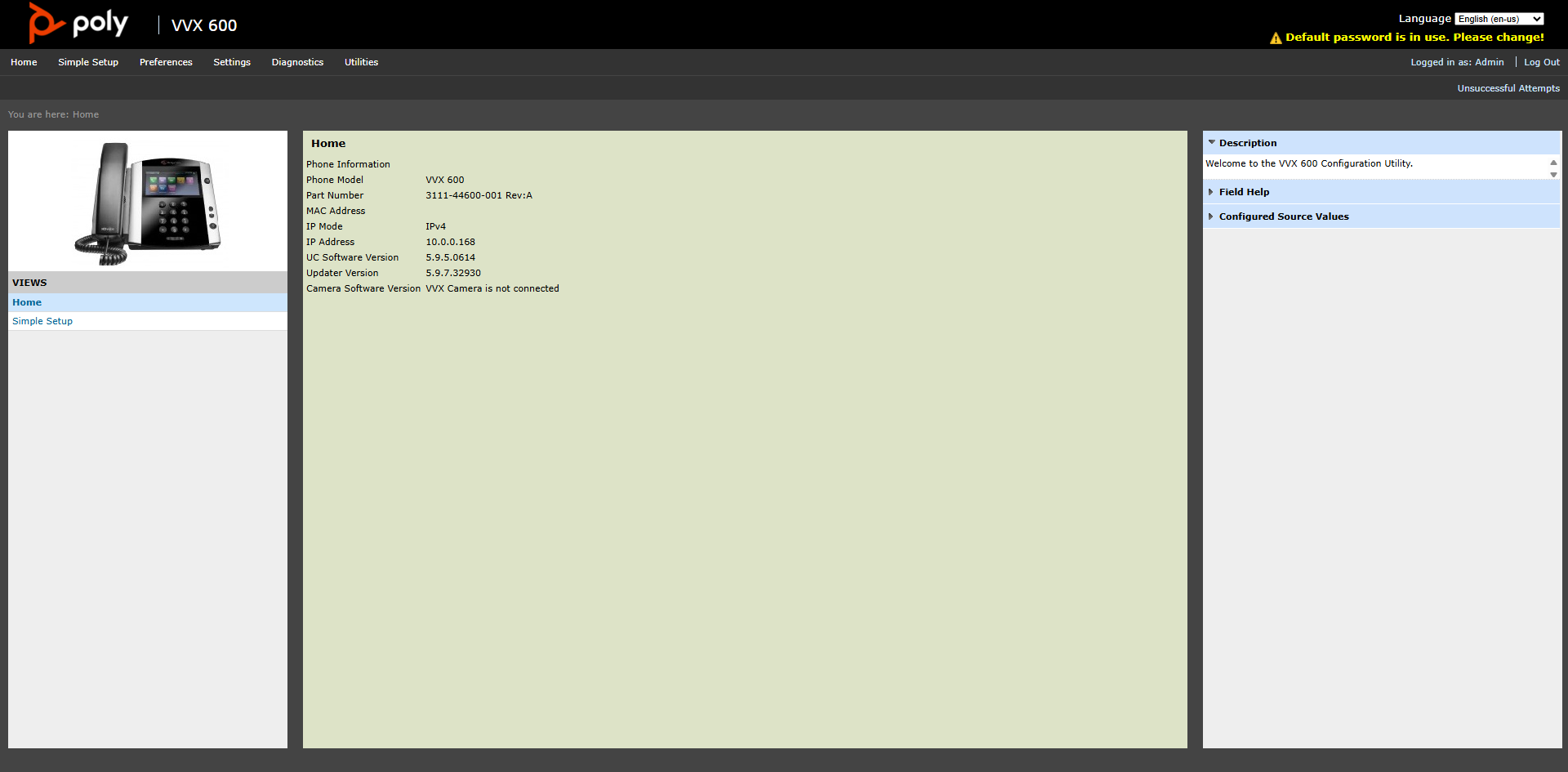Click the default password warning message
Viewport: 1568px width, 772px height.
coord(1414,38)
